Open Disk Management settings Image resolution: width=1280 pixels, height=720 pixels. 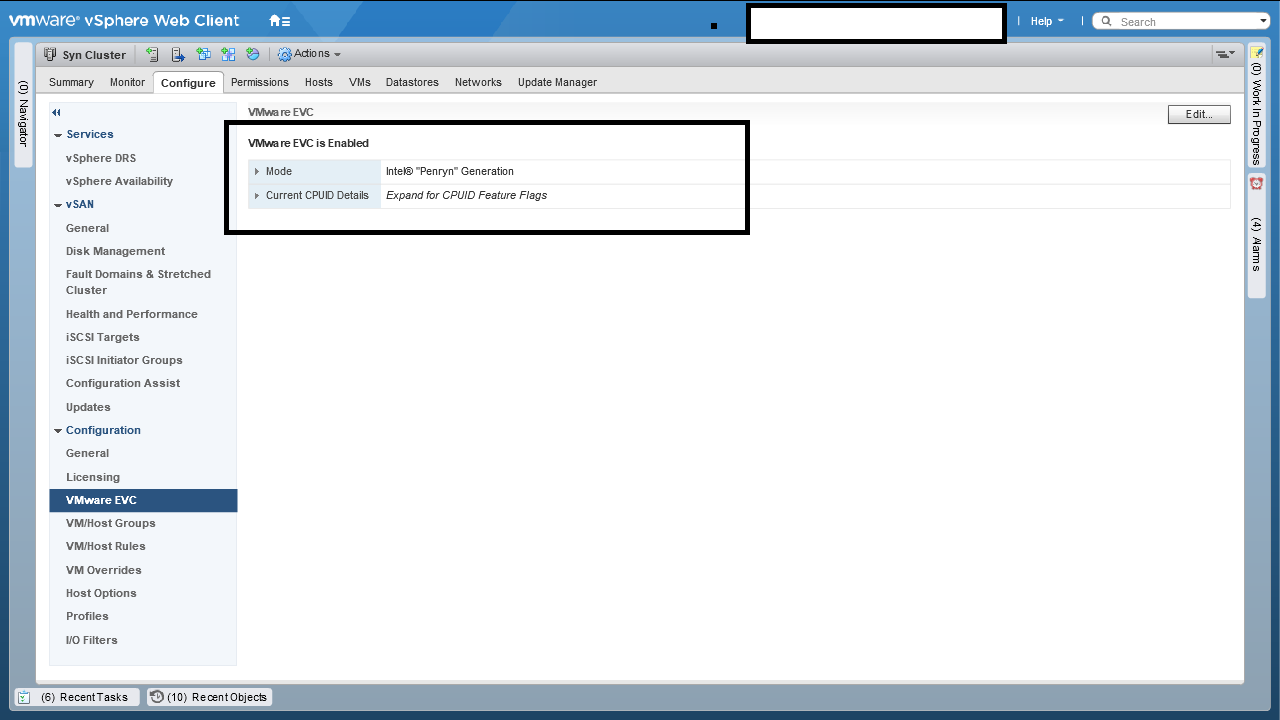115,251
